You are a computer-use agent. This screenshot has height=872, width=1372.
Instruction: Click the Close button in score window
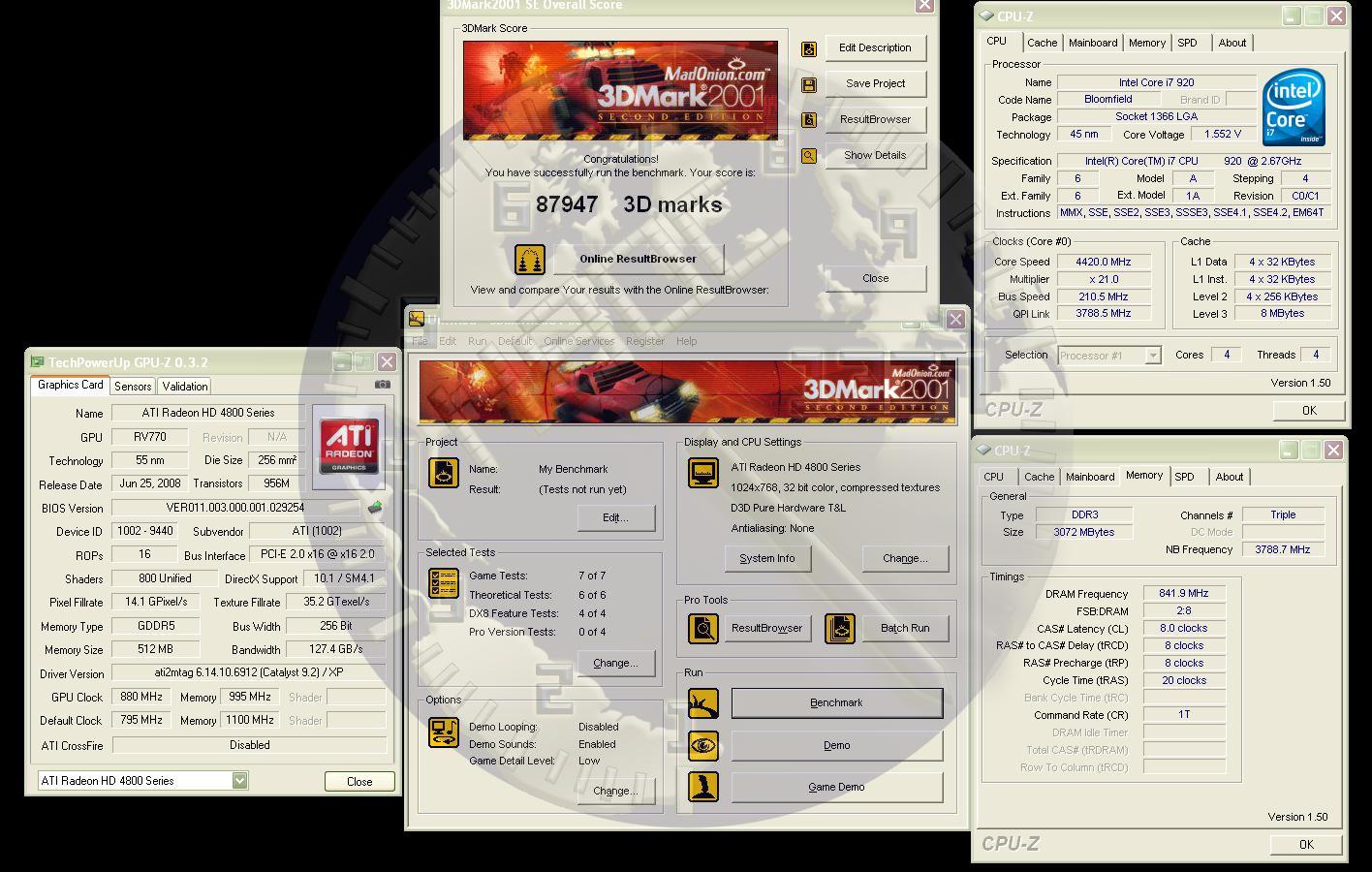coord(875,278)
